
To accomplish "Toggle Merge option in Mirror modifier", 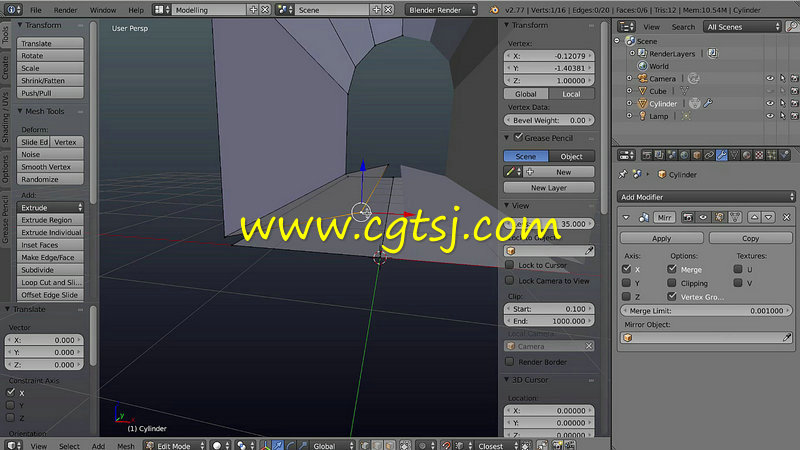I will point(671,269).
